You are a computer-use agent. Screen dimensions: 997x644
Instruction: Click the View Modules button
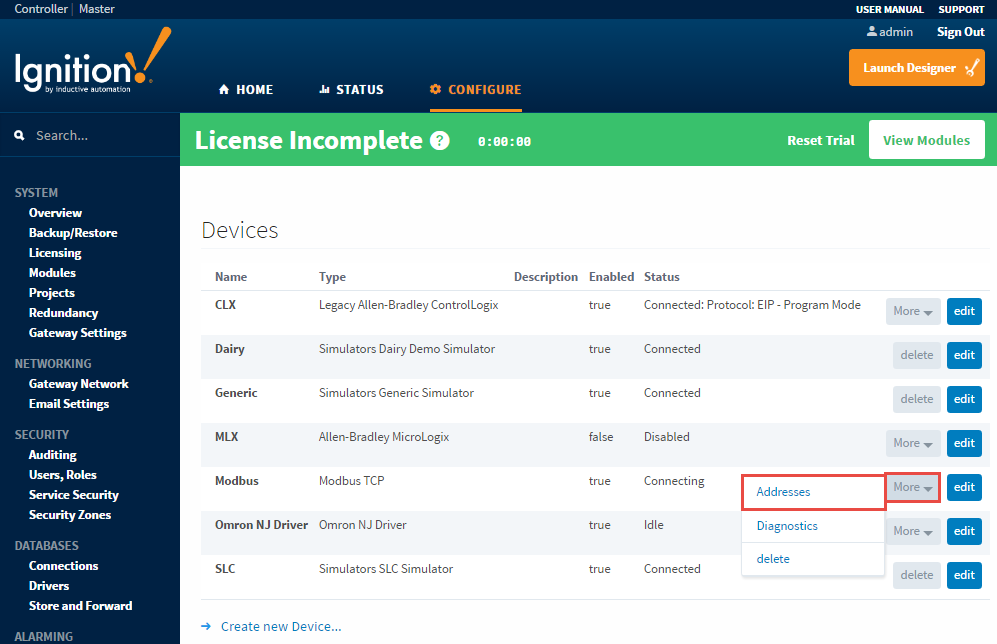point(926,140)
